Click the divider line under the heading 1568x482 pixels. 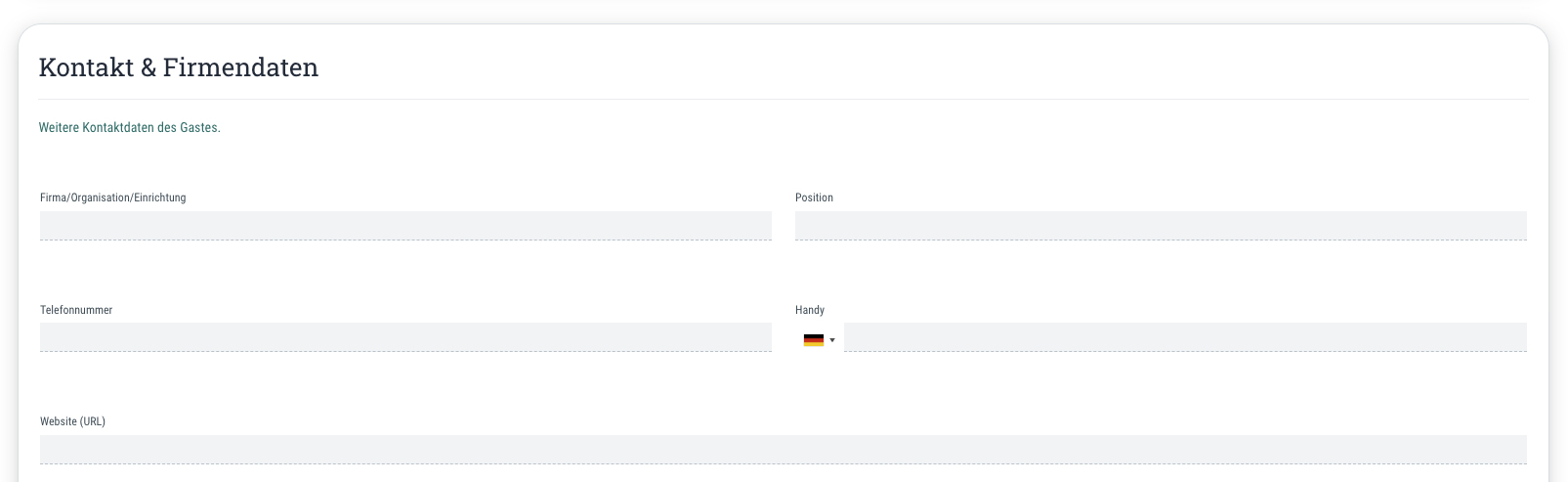(x=784, y=99)
